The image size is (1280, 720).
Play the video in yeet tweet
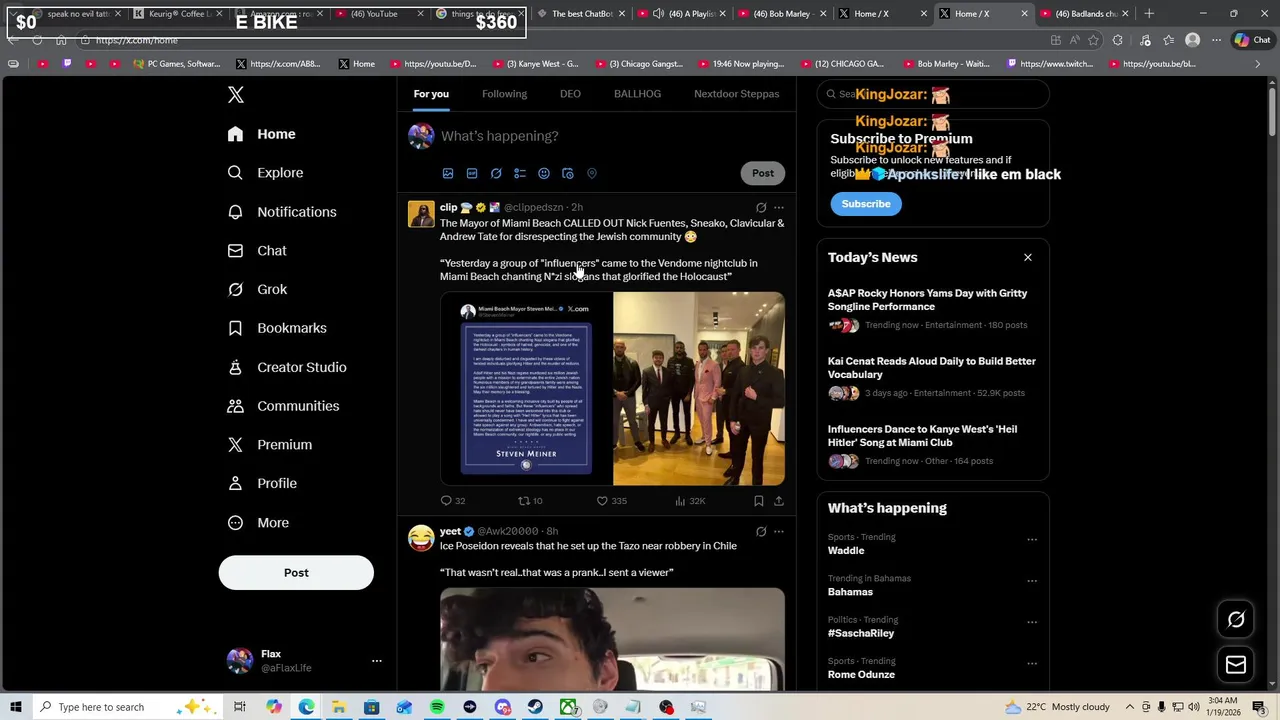point(612,639)
